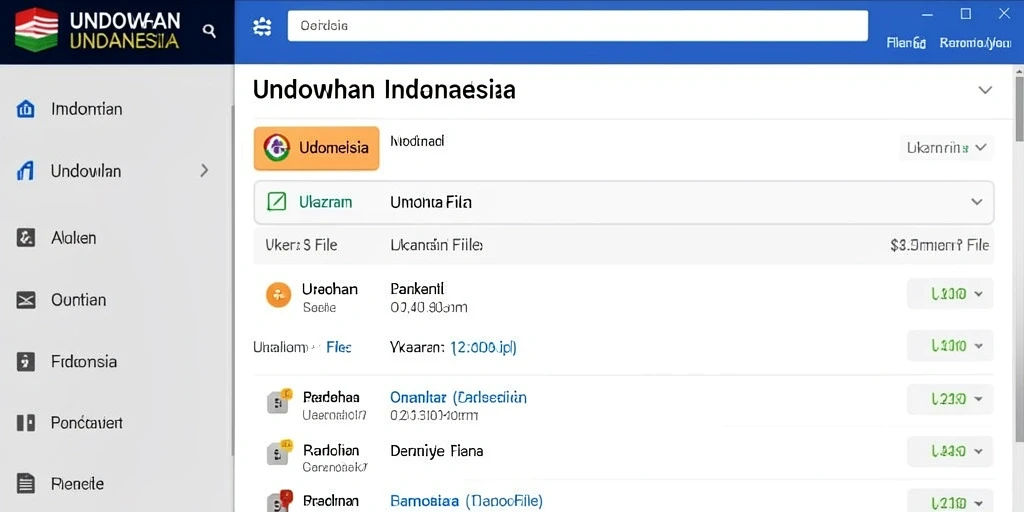Viewport: 1024px width, 512px height.
Task: Click the Undowhan Undanesia flag logo
Action: (37, 29)
